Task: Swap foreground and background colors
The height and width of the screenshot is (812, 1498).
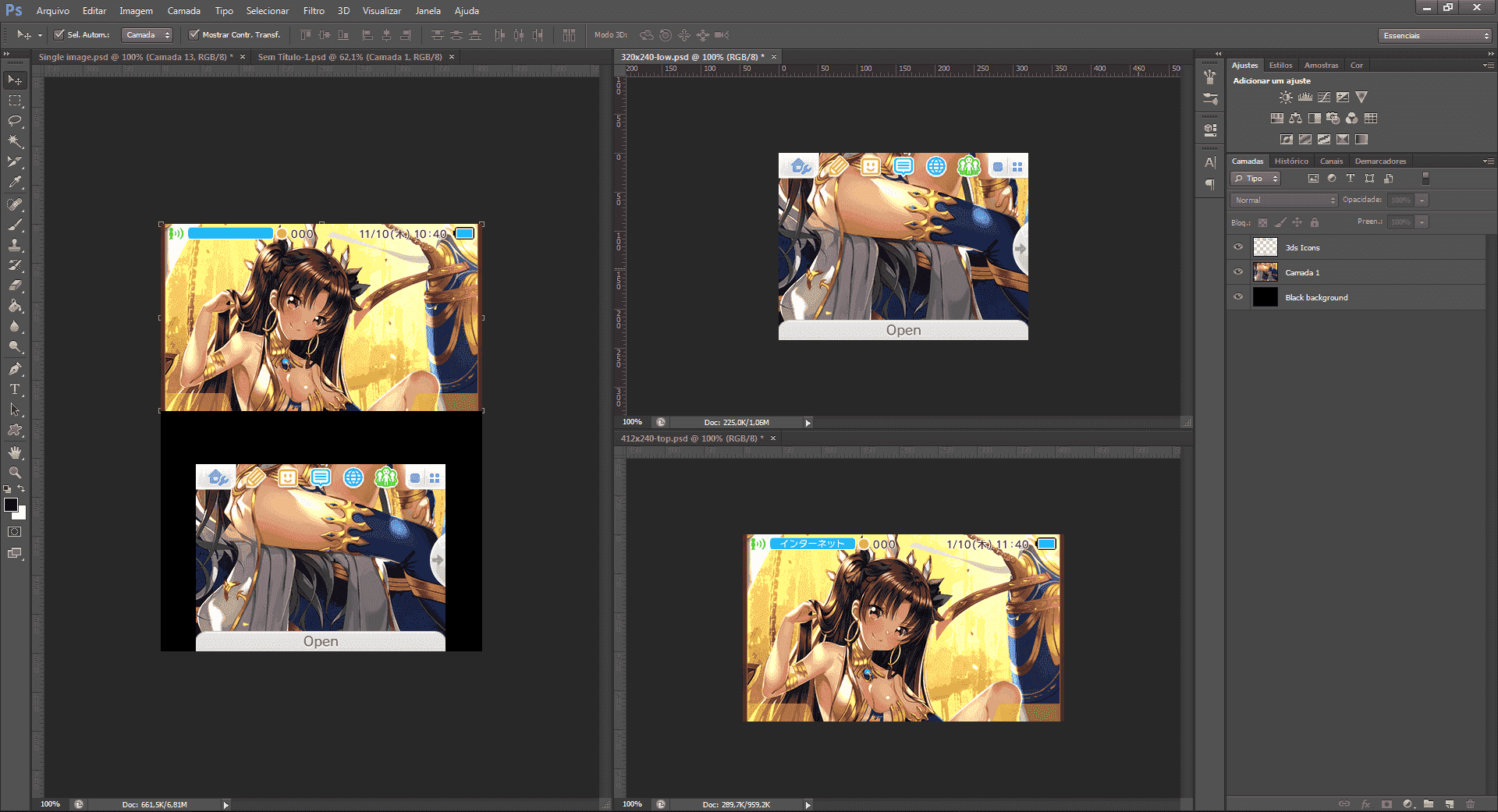Action: coord(21,489)
